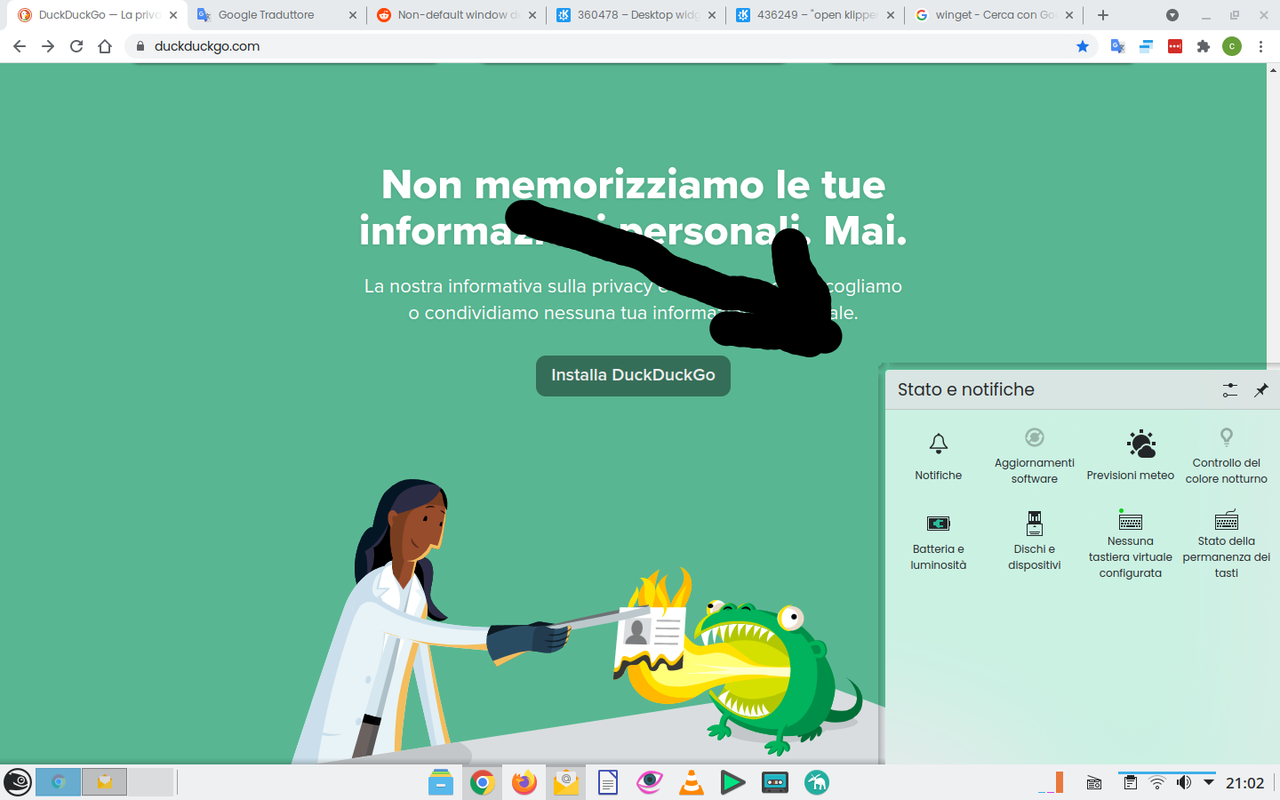Open clipboard tray icon
Image resolution: width=1280 pixels, height=800 pixels.
(x=1129, y=783)
